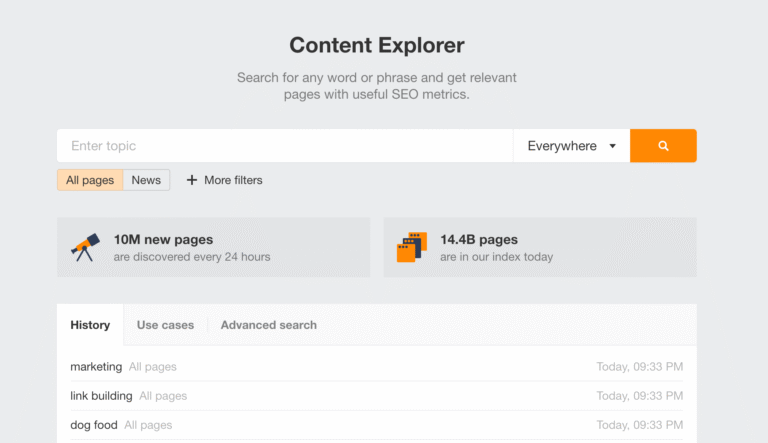Click the telescope icon
768x443 pixels.
click(85, 247)
